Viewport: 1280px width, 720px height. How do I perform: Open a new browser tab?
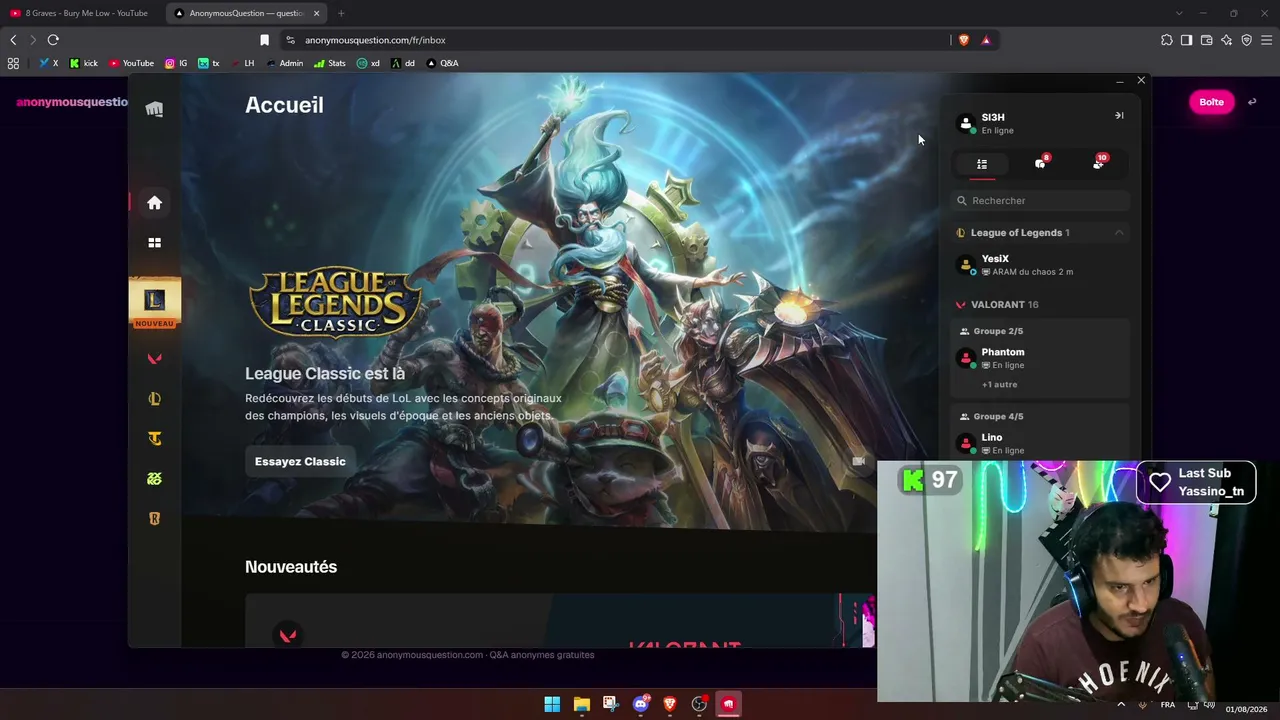341,13
